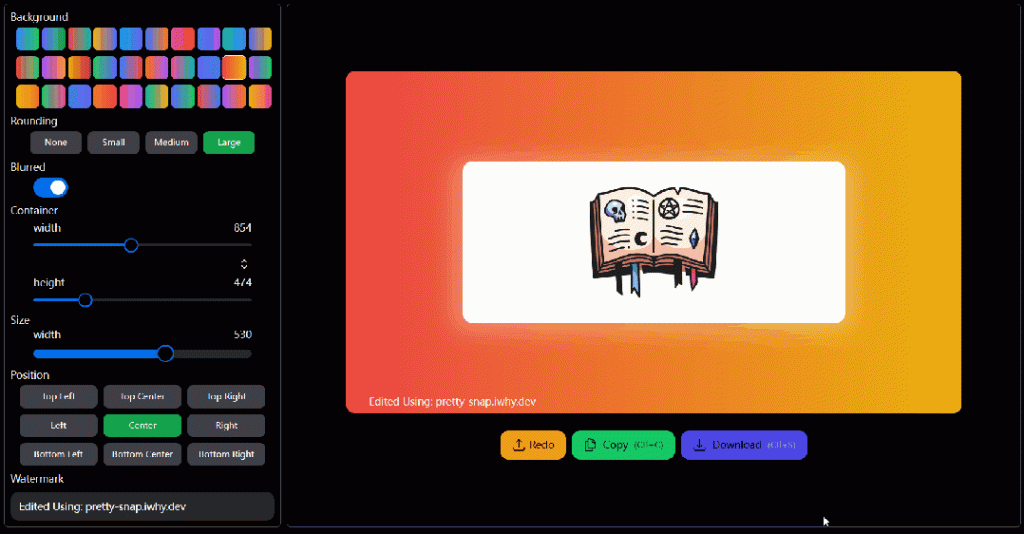Select the highlighted orange gradient swatch
This screenshot has width=1024, height=534.
click(x=234, y=67)
